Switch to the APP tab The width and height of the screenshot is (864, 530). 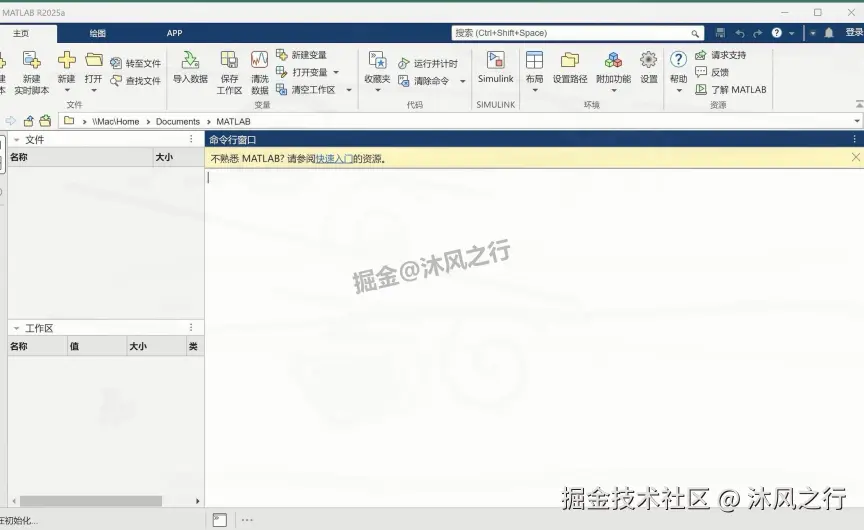pos(174,33)
